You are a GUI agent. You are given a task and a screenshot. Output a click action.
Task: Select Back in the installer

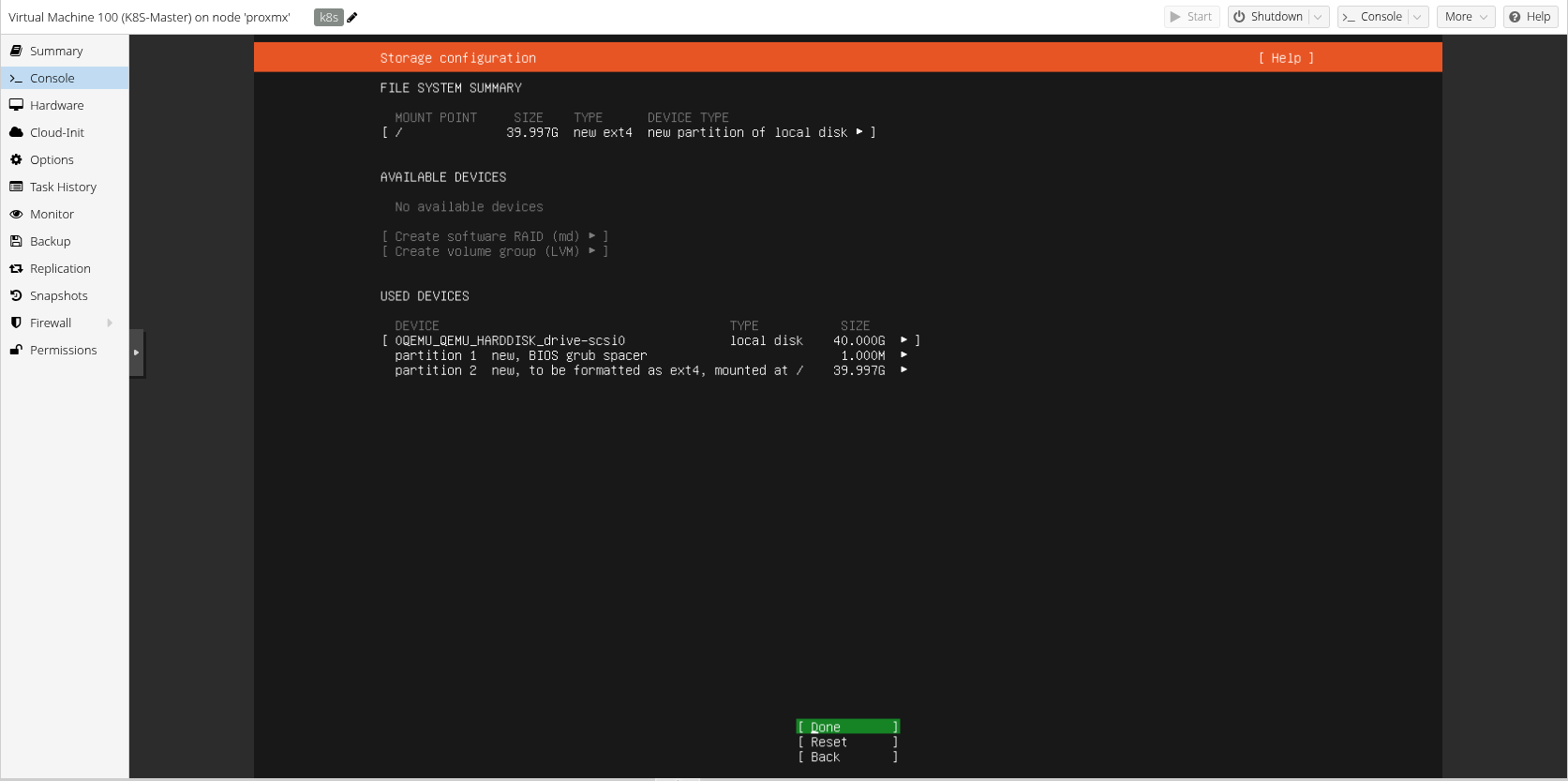tap(848, 757)
